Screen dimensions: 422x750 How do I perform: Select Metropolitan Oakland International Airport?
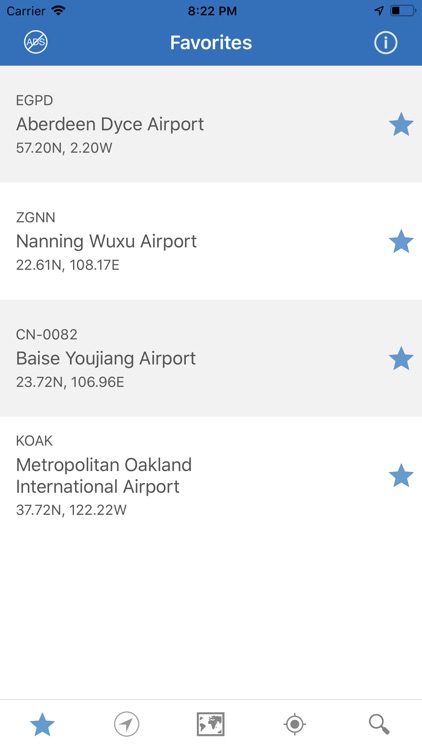pos(211,475)
